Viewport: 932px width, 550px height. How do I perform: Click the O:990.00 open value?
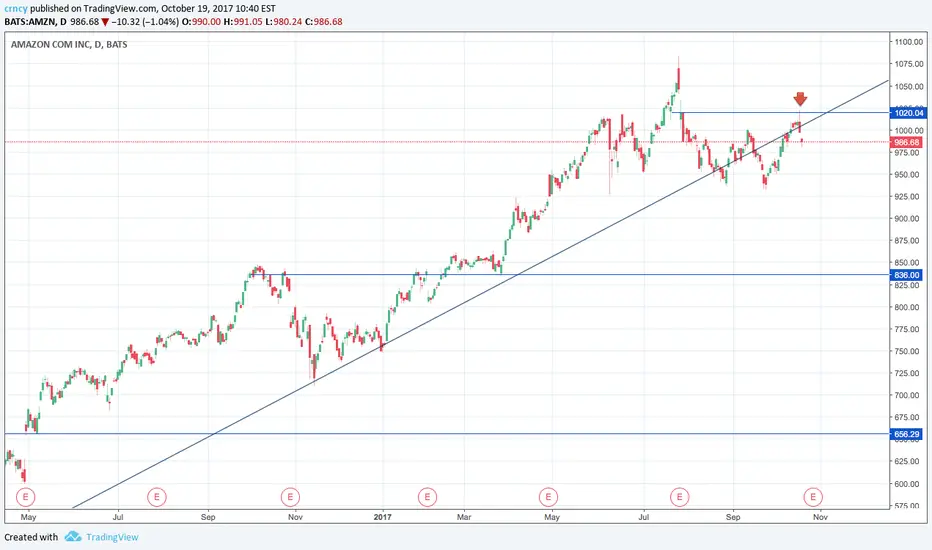pyautogui.click(x=201, y=22)
